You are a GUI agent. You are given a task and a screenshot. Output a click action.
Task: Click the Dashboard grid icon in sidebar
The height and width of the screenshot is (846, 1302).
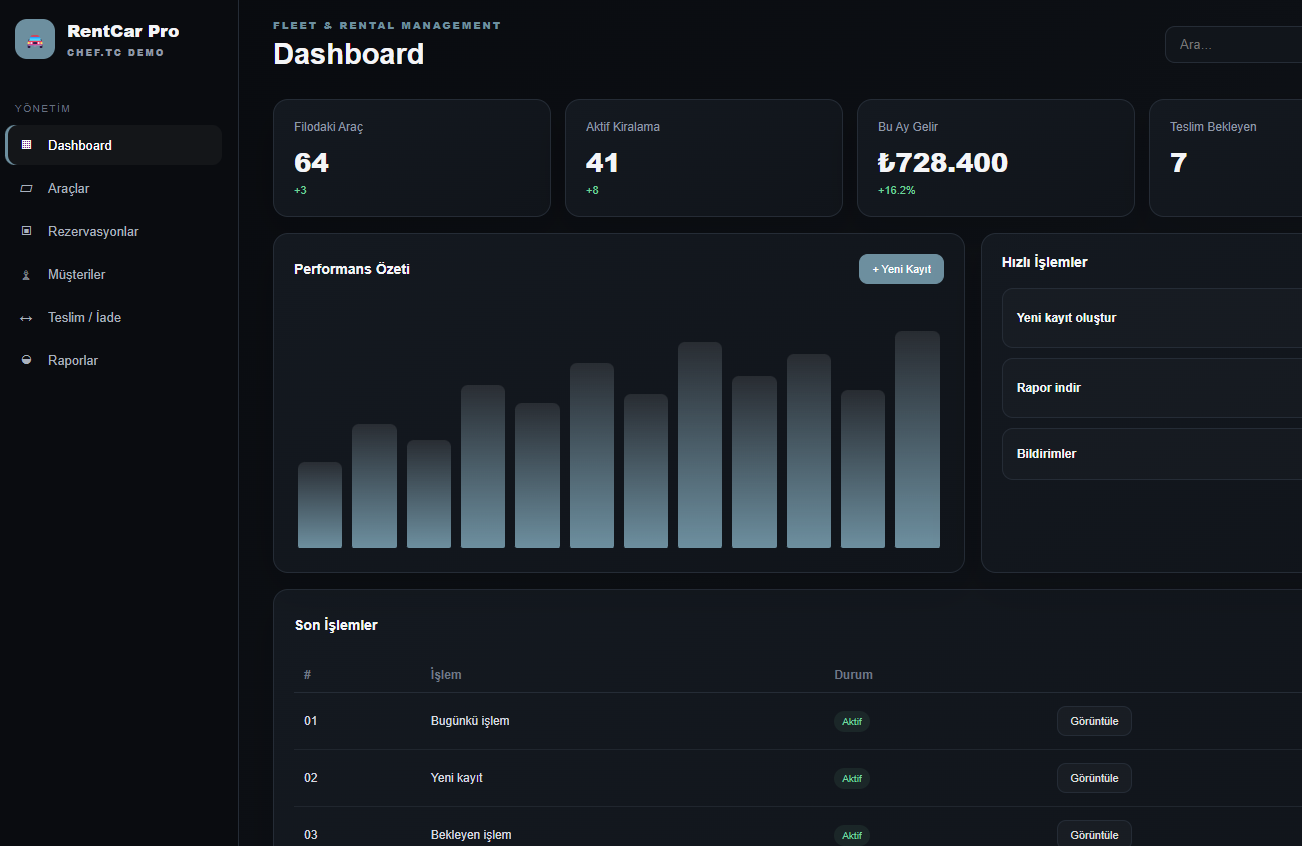[27, 145]
